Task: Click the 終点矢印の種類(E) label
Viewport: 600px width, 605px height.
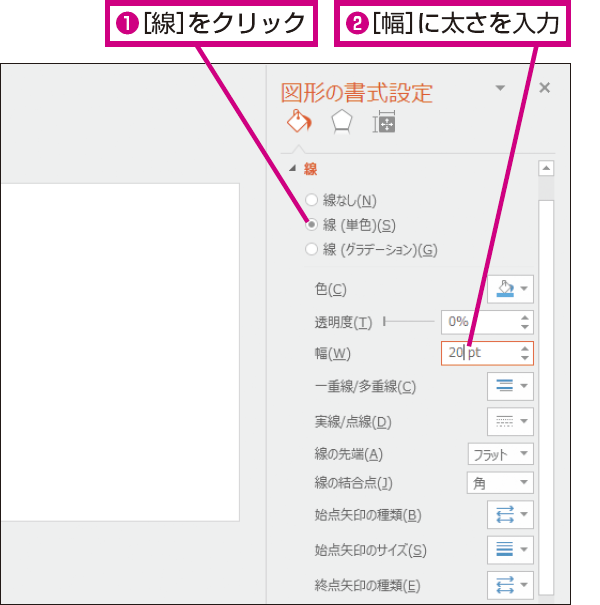Action: (x=367, y=586)
